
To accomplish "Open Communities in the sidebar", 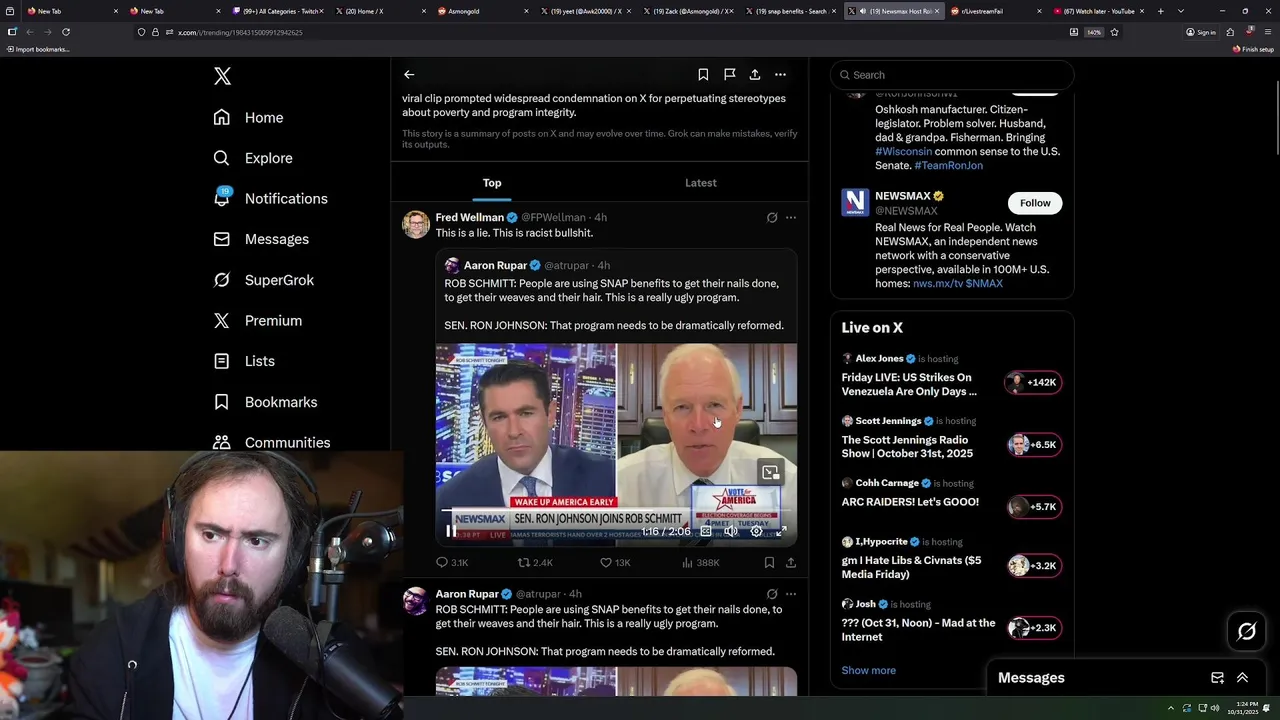I will pyautogui.click(x=271, y=442).
